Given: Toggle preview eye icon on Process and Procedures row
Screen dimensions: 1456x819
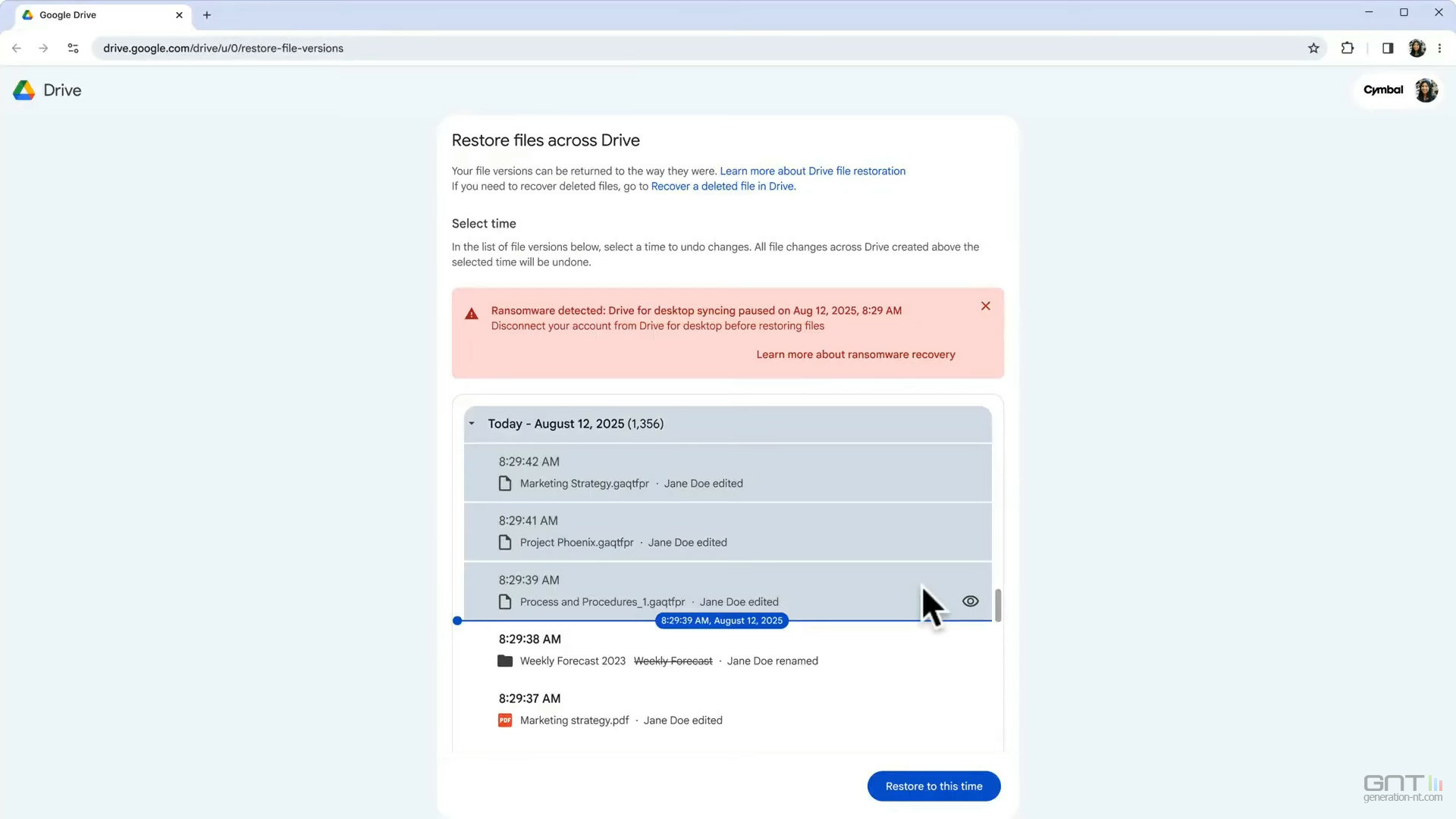Looking at the screenshot, I should pyautogui.click(x=970, y=601).
